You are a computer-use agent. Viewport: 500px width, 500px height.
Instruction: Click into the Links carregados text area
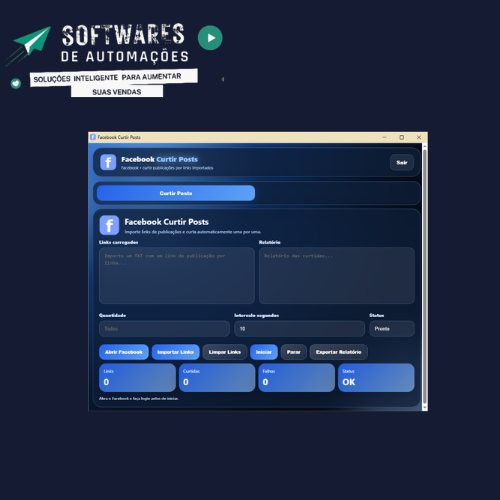[177, 275]
